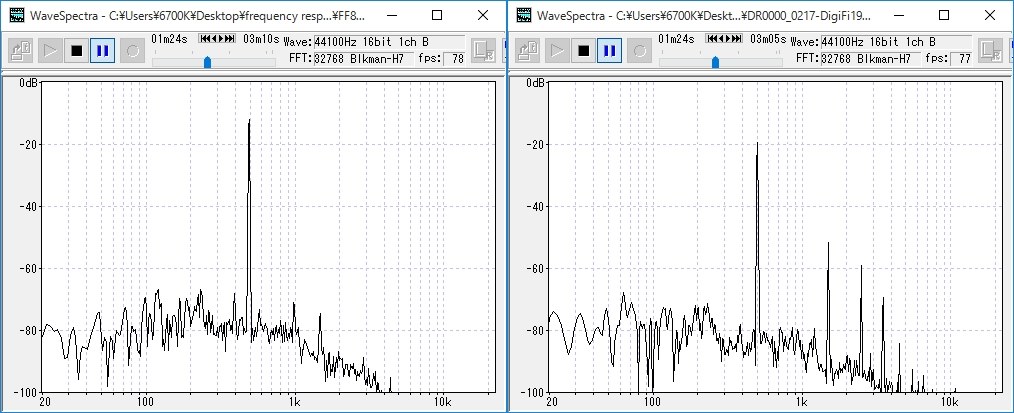Open a file in the DR0000 window

point(528,50)
